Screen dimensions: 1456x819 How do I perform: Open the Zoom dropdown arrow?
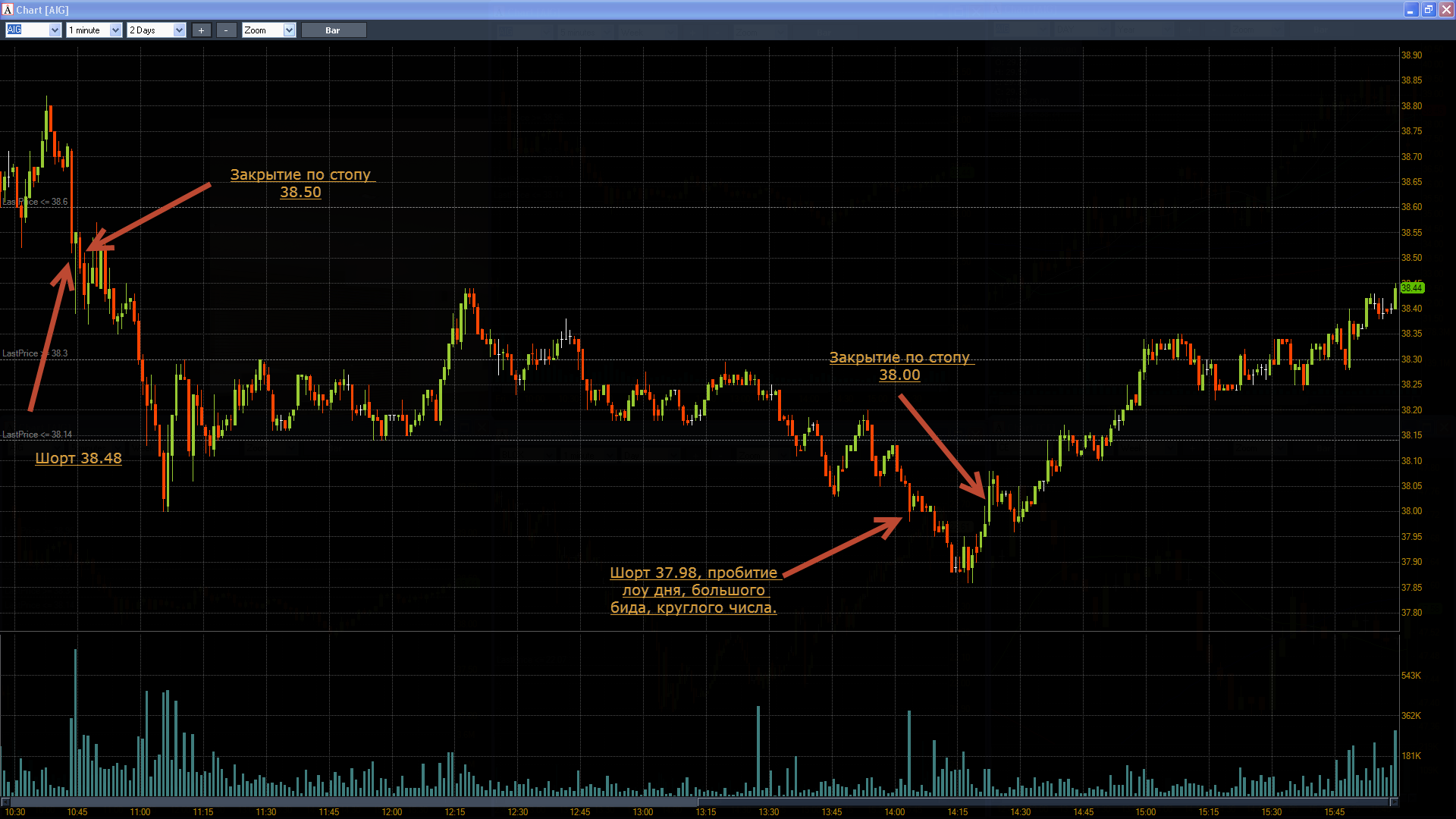[289, 30]
